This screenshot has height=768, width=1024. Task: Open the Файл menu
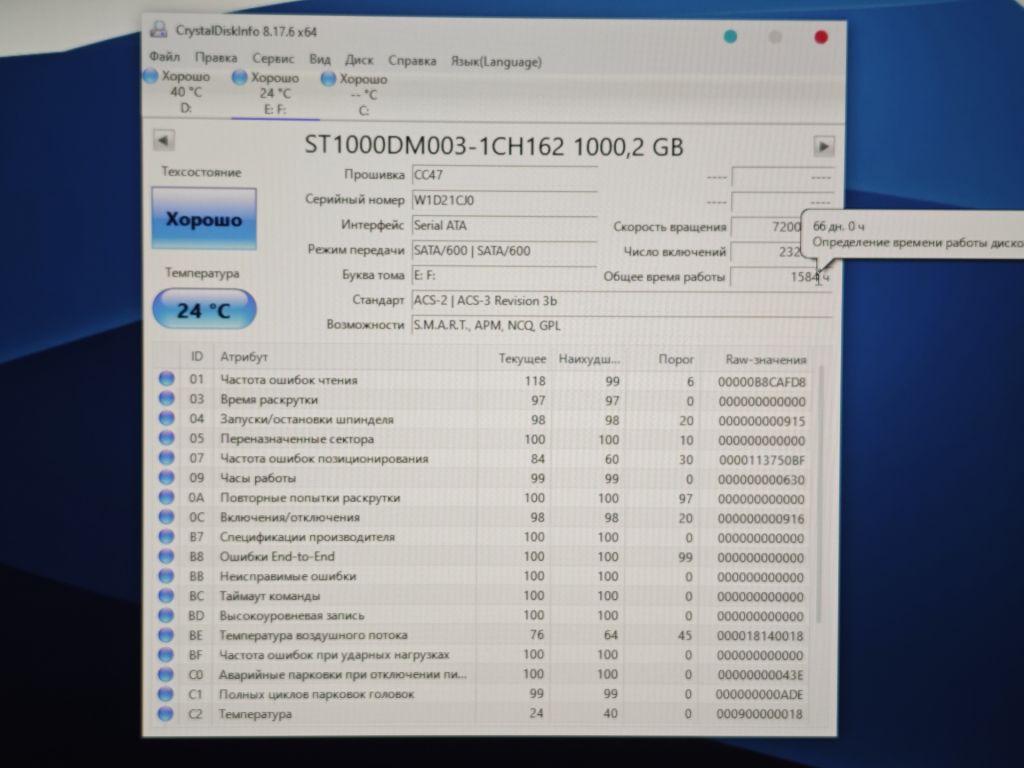[x=165, y=56]
